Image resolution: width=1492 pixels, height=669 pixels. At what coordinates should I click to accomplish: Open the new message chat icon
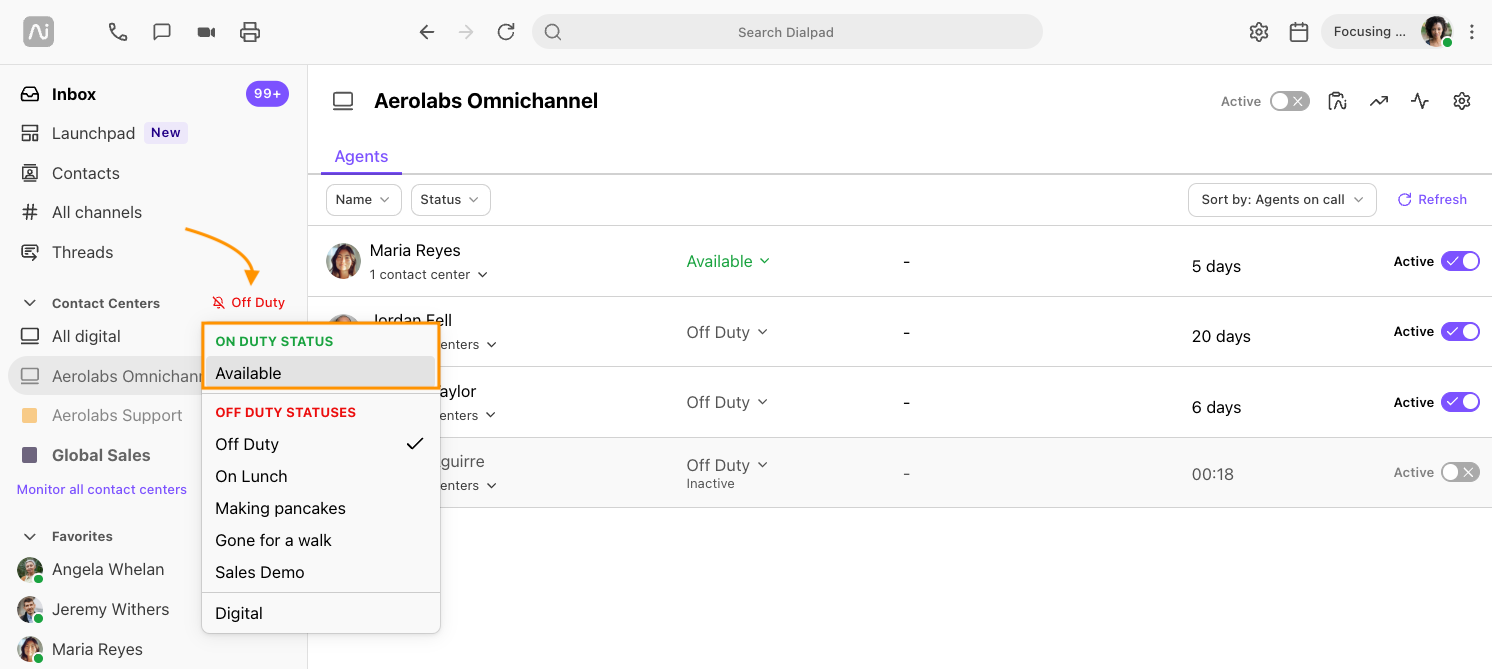pyautogui.click(x=162, y=32)
